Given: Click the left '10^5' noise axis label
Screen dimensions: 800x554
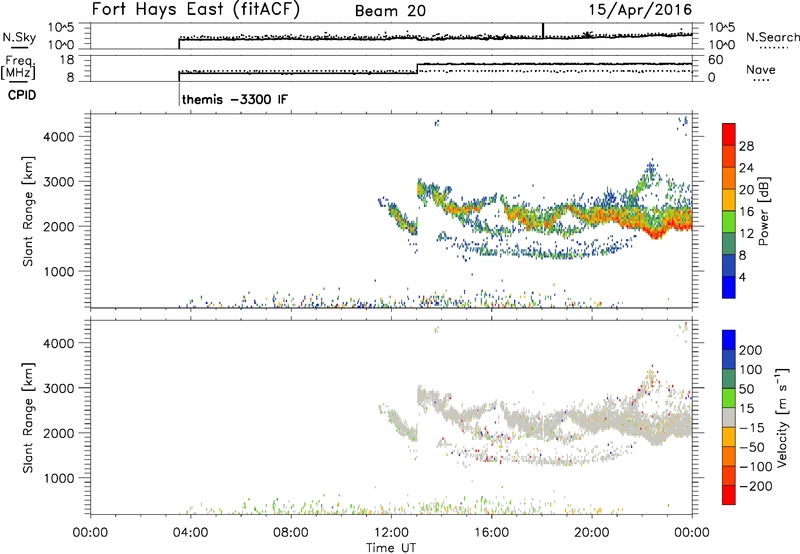Looking at the screenshot, I should coord(61,27).
